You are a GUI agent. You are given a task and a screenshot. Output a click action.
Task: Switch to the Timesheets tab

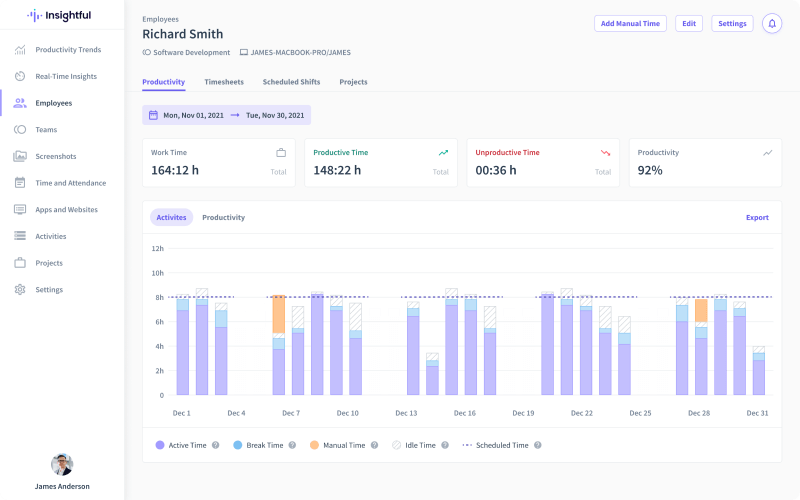tap(224, 82)
